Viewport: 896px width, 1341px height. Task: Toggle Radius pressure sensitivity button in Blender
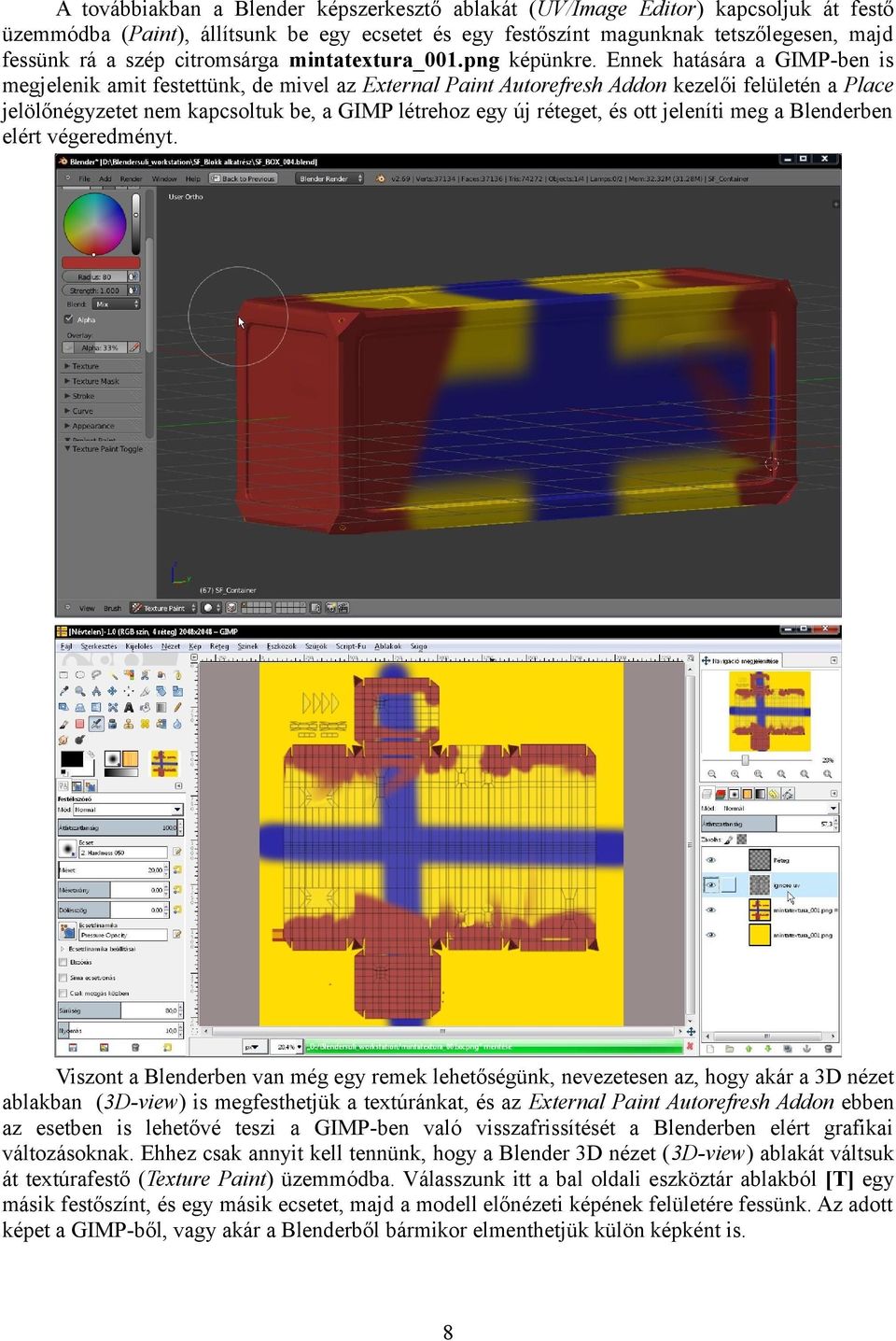pos(133,276)
